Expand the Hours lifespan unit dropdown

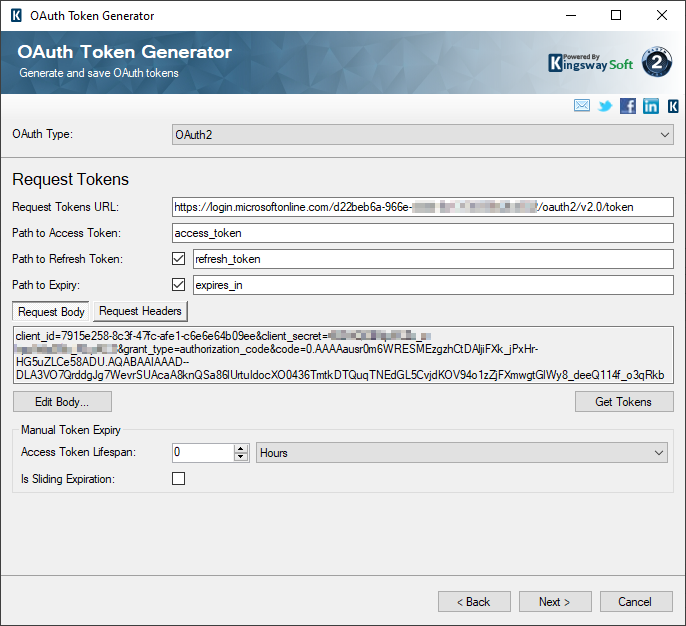[x=462, y=453]
